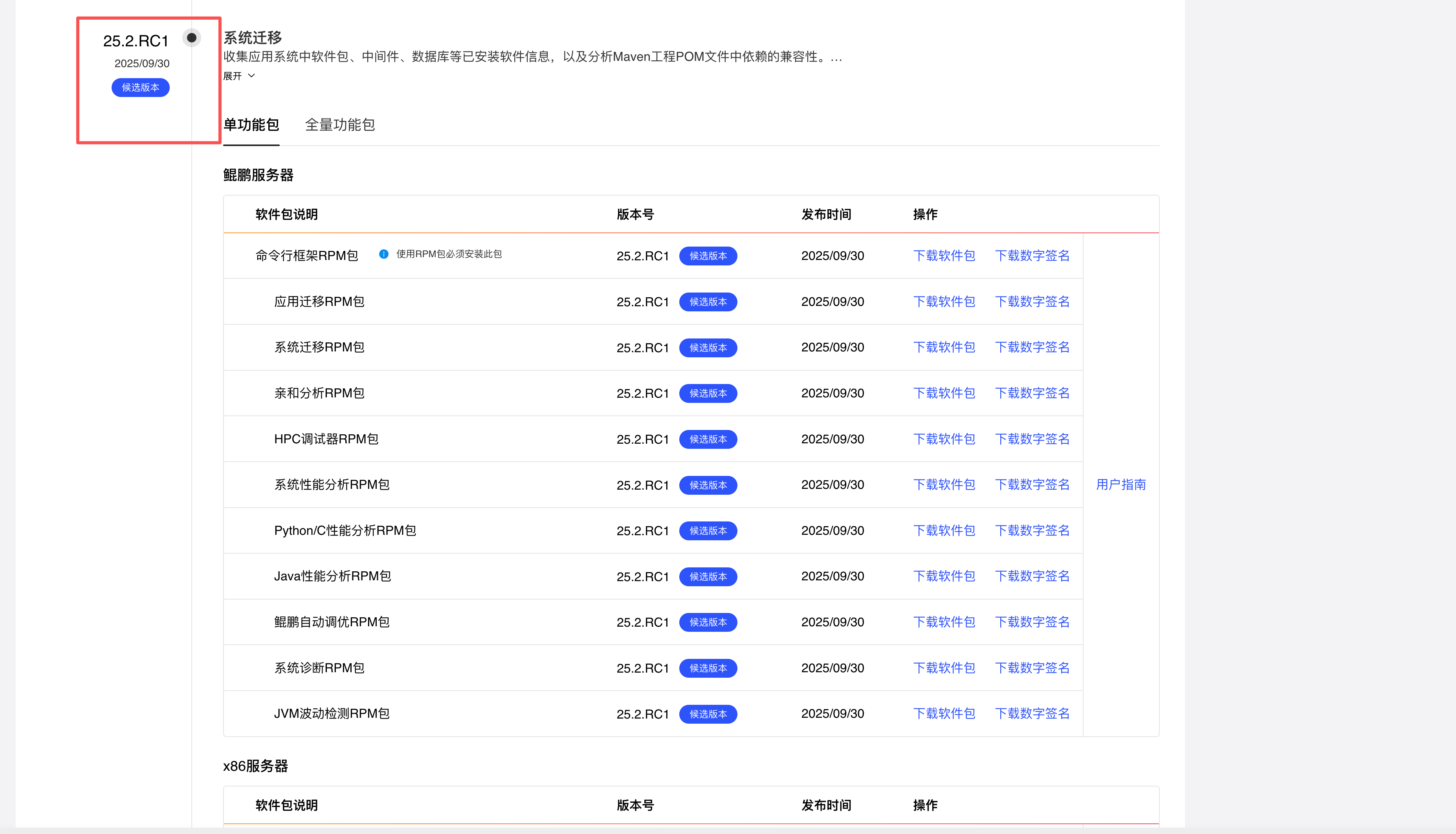This screenshot has height=834, width=1456.
Task: Download JVM波动检测RPM包 software package
Action: click(944, 714)
